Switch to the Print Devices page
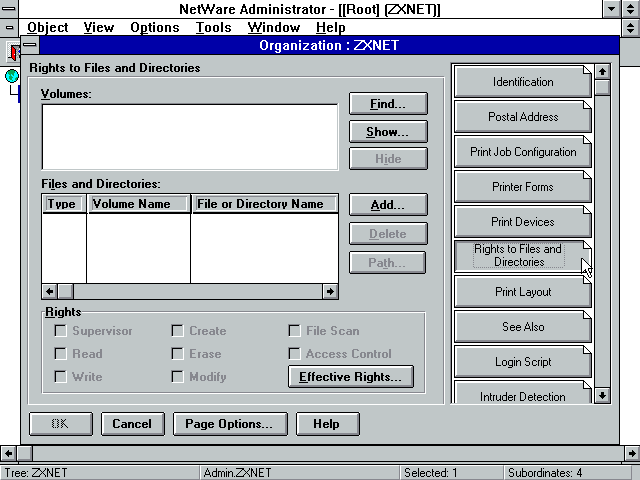This screenshot has height=480, width=640. 523,222
